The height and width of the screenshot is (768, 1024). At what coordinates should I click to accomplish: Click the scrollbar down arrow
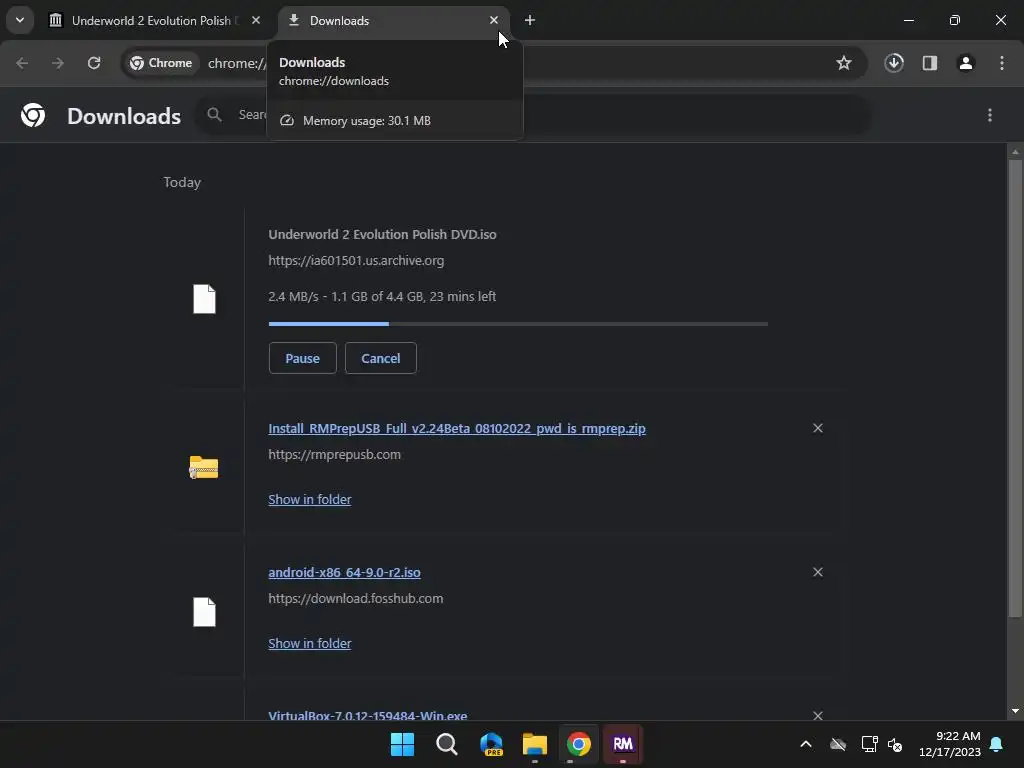1015,711
